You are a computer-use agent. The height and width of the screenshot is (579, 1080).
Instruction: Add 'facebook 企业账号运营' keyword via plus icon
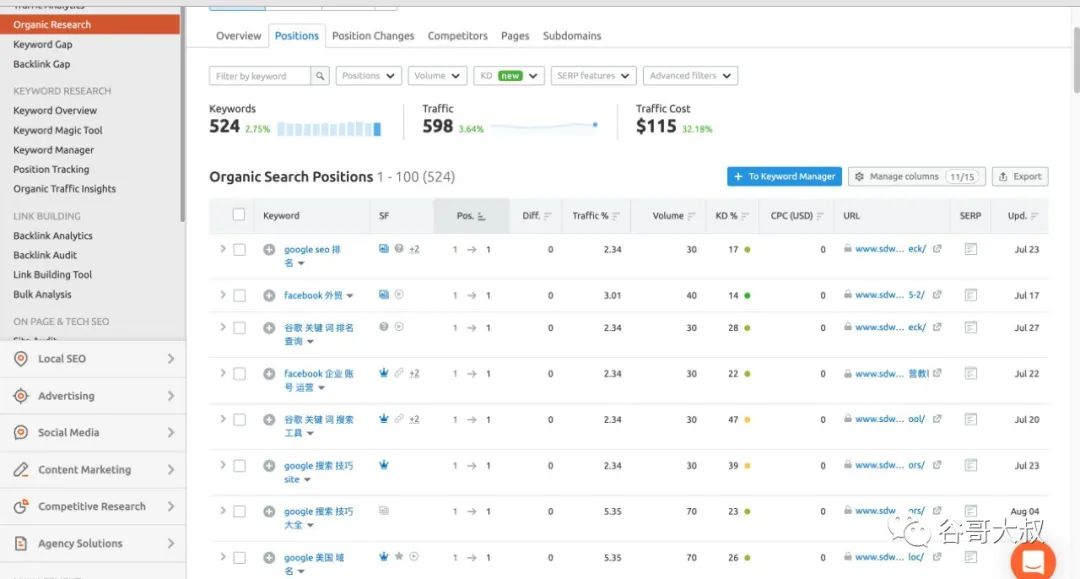269,374
